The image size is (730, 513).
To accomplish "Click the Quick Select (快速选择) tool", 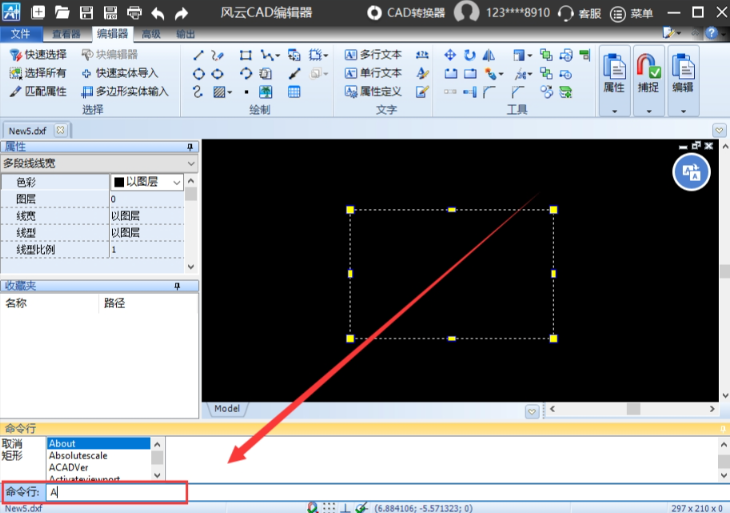I will (x=38, y=55).
